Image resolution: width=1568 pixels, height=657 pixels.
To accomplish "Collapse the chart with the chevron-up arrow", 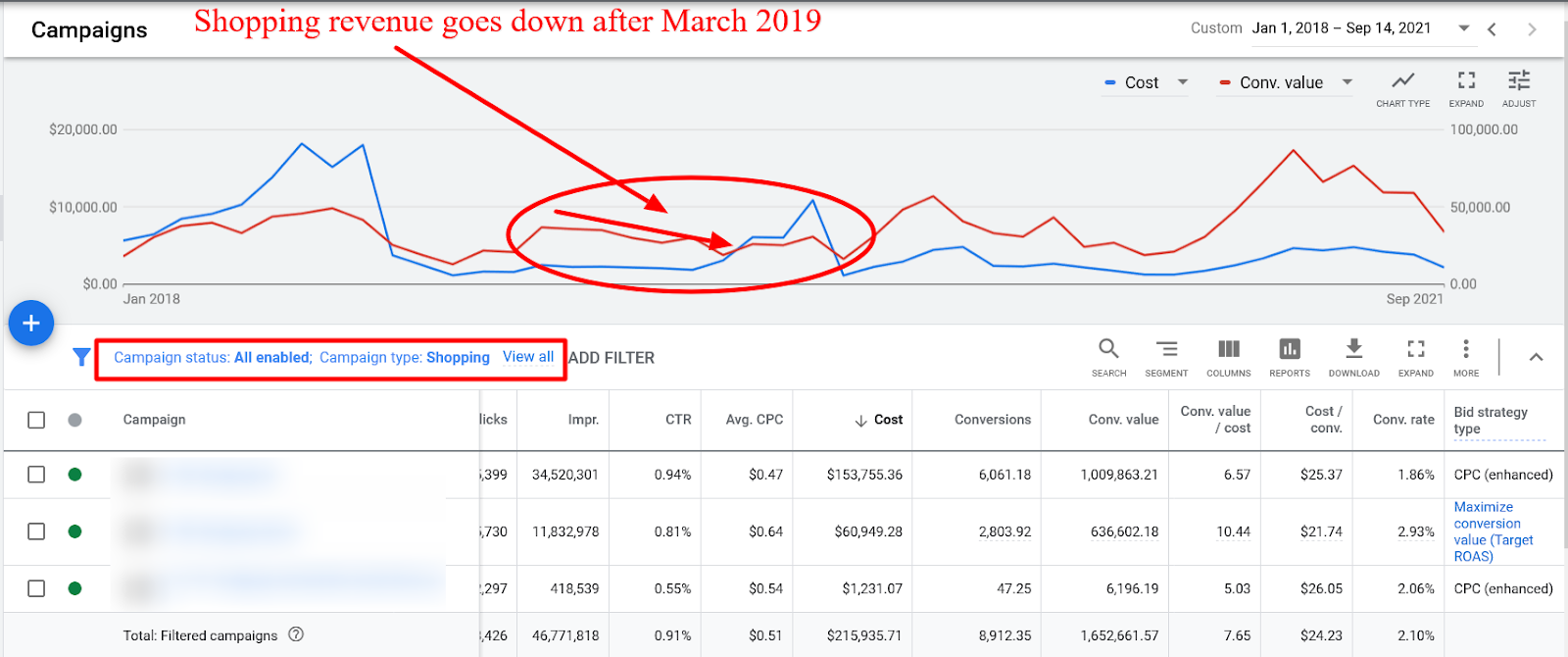I will (1537, 357).
